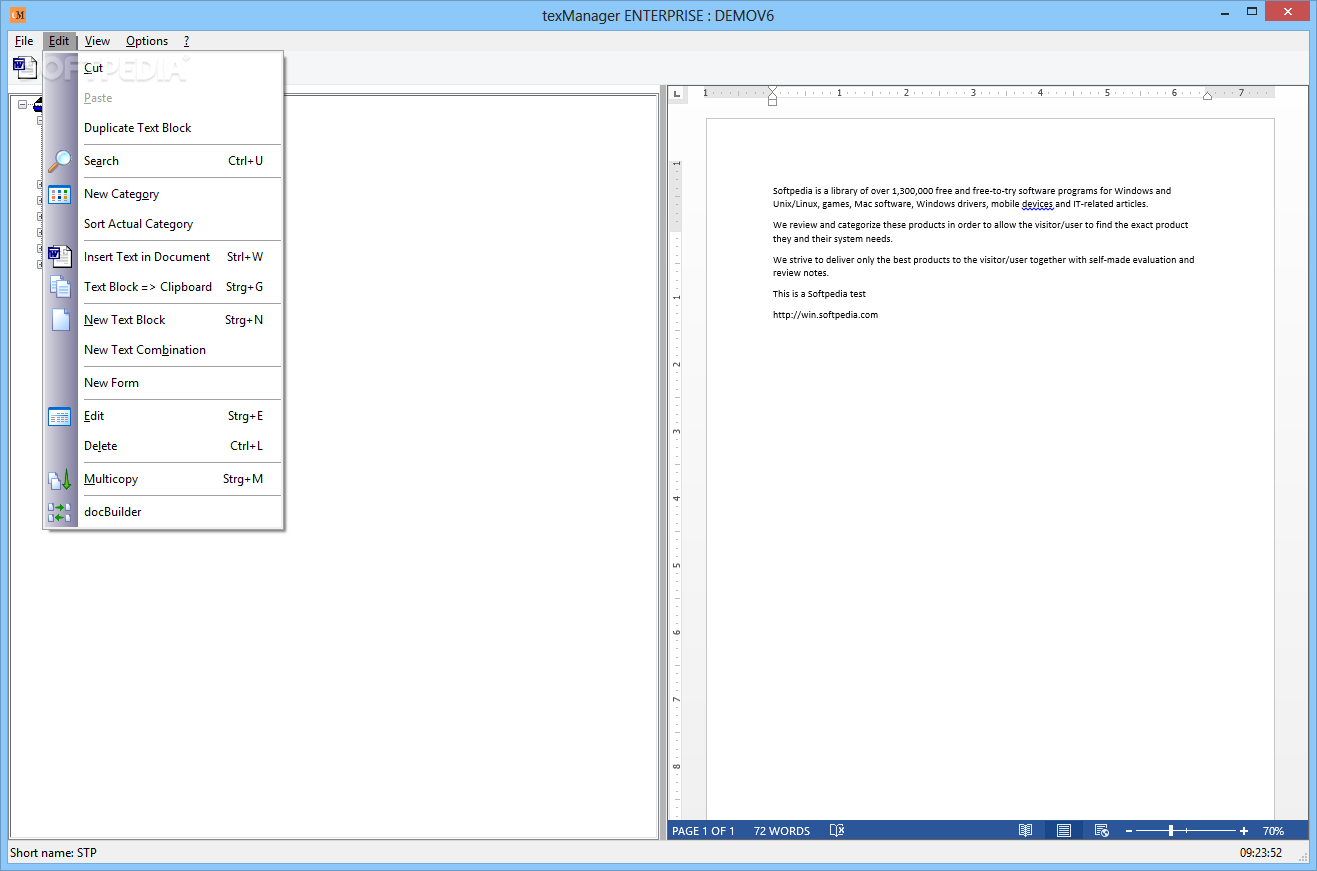This screenshot has width=1317, height=871.
Task: Click the docBuilder arrows icon
Action: tap(60, 512)
